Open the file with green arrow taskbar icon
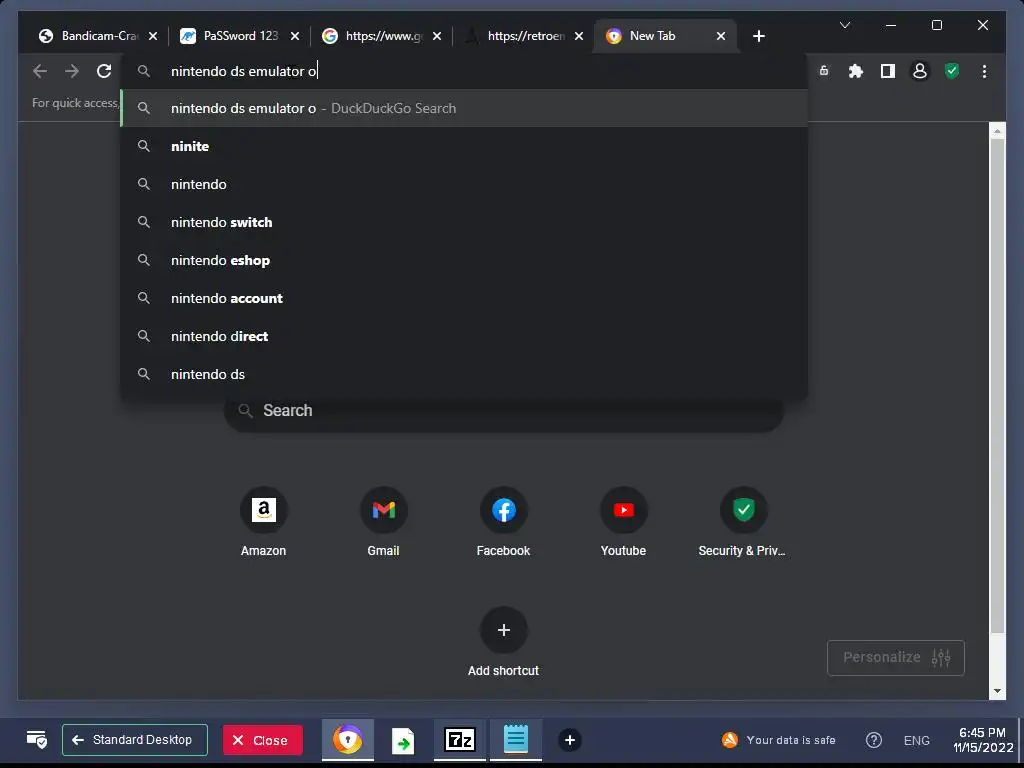Screen dimensions: 1024x768 (403, 741)
